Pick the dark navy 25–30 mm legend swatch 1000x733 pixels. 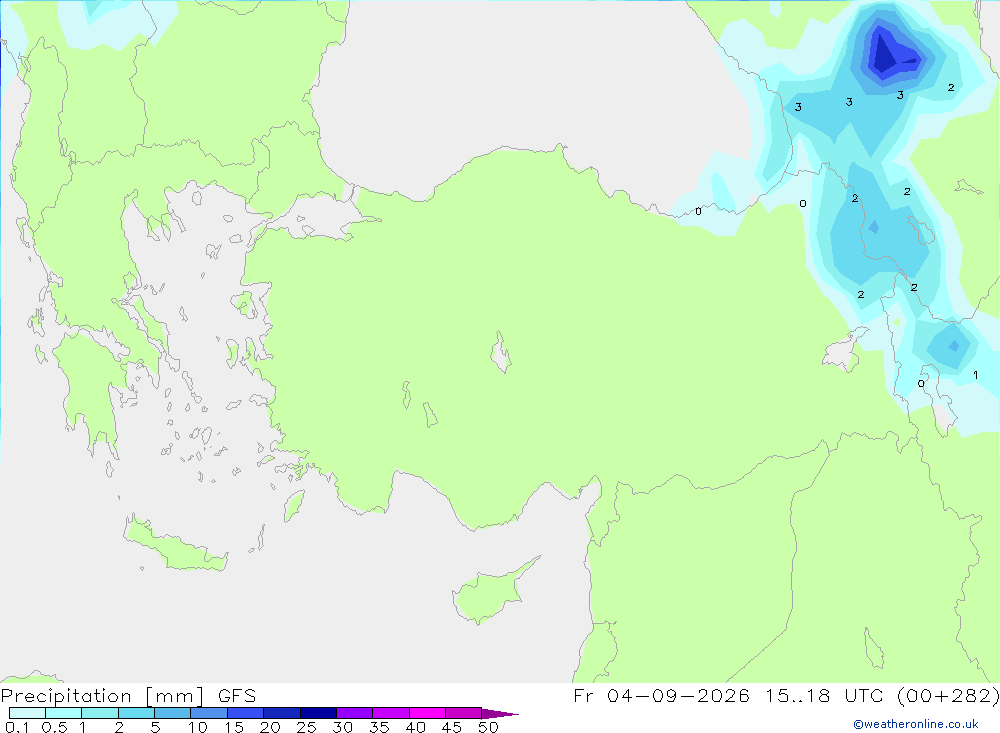[x=318, y=713]
